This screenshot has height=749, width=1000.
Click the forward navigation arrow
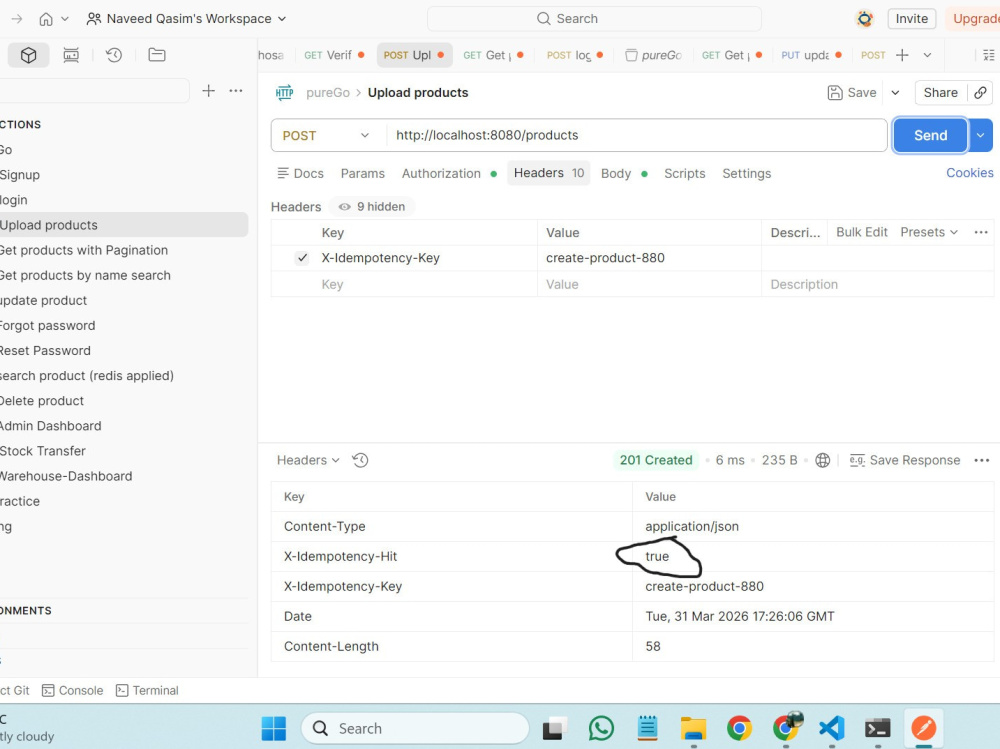click(x=17, y=19)
